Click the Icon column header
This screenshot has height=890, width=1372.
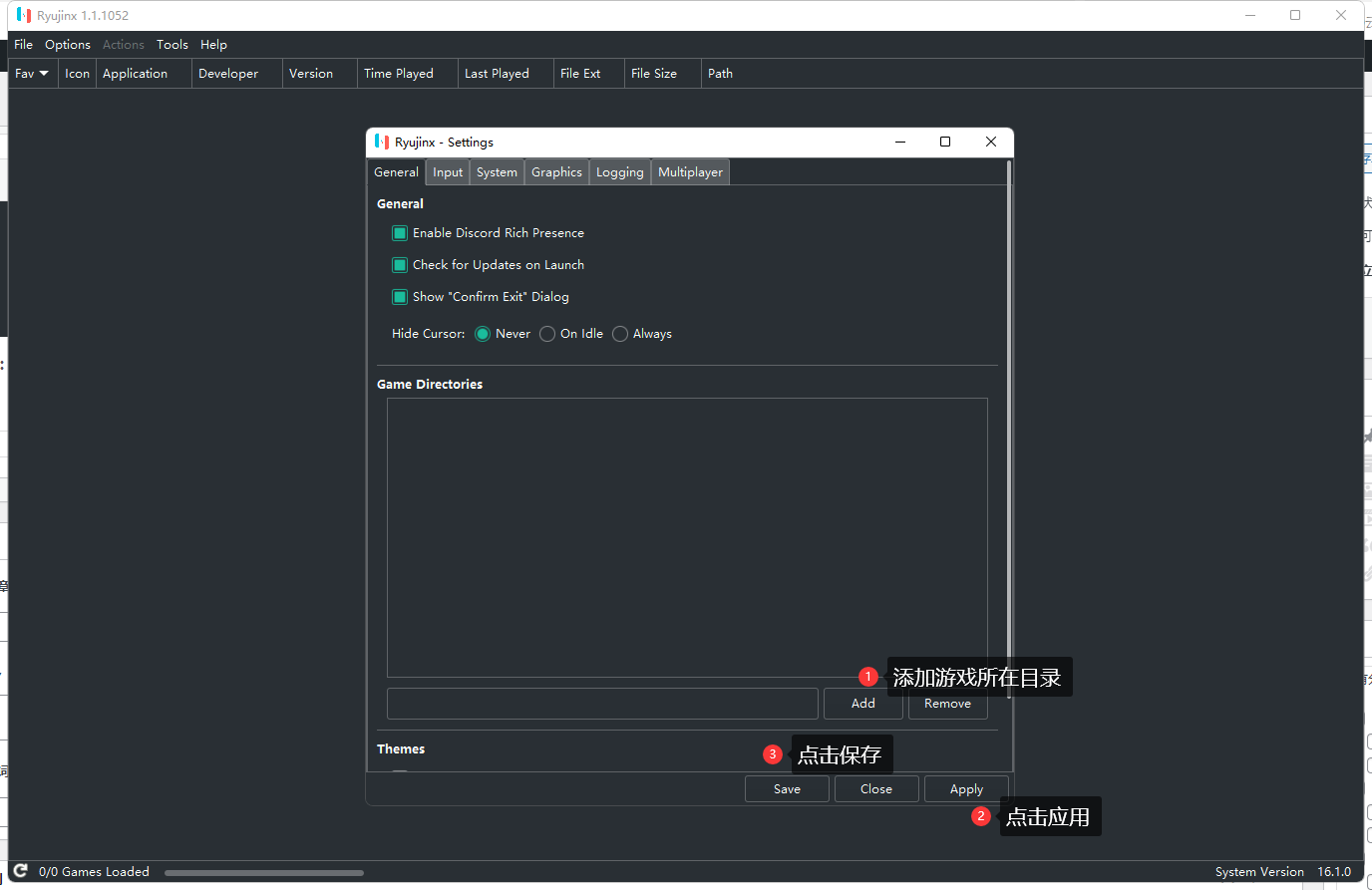77,74
